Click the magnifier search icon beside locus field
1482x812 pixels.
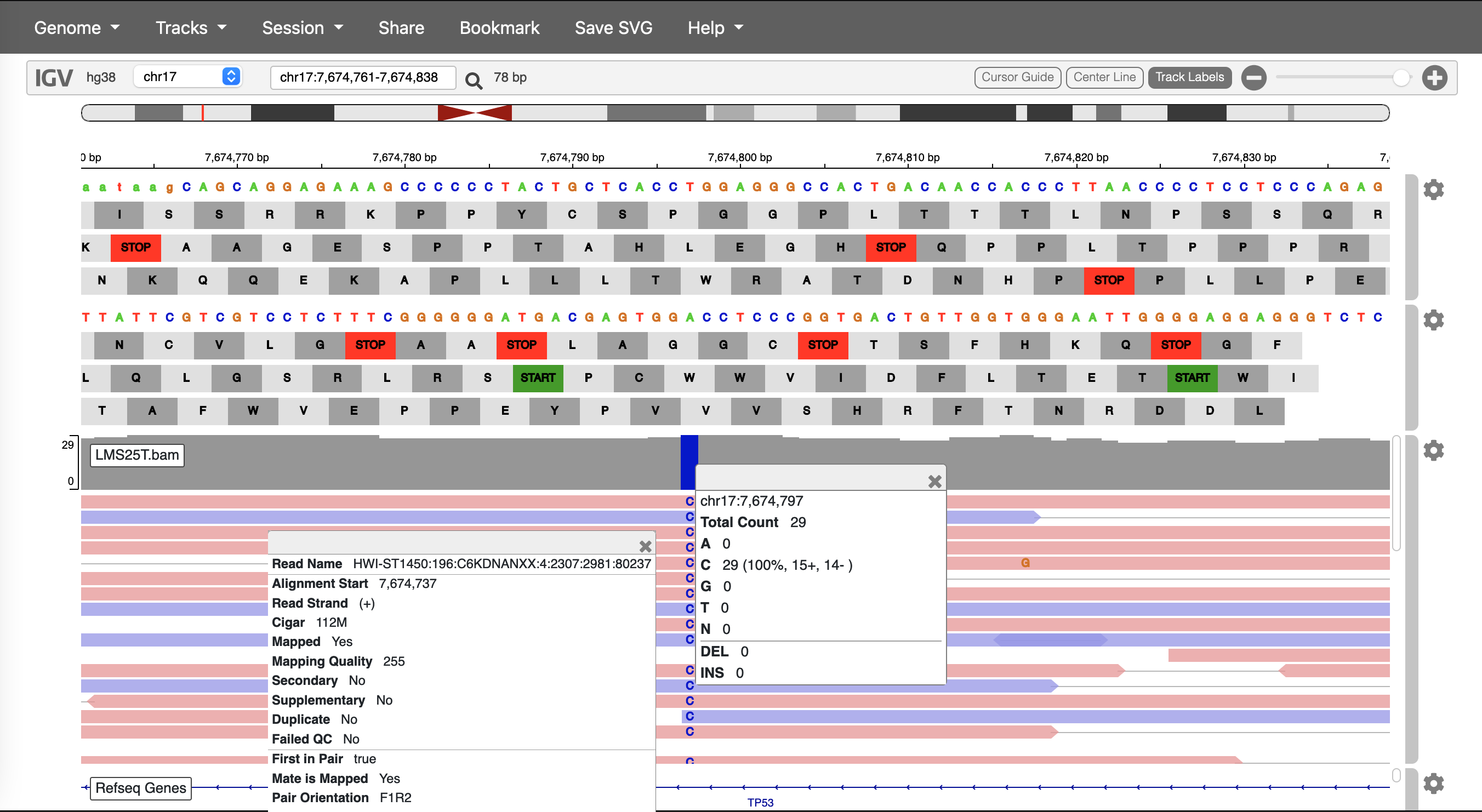(x=473, y=80)
